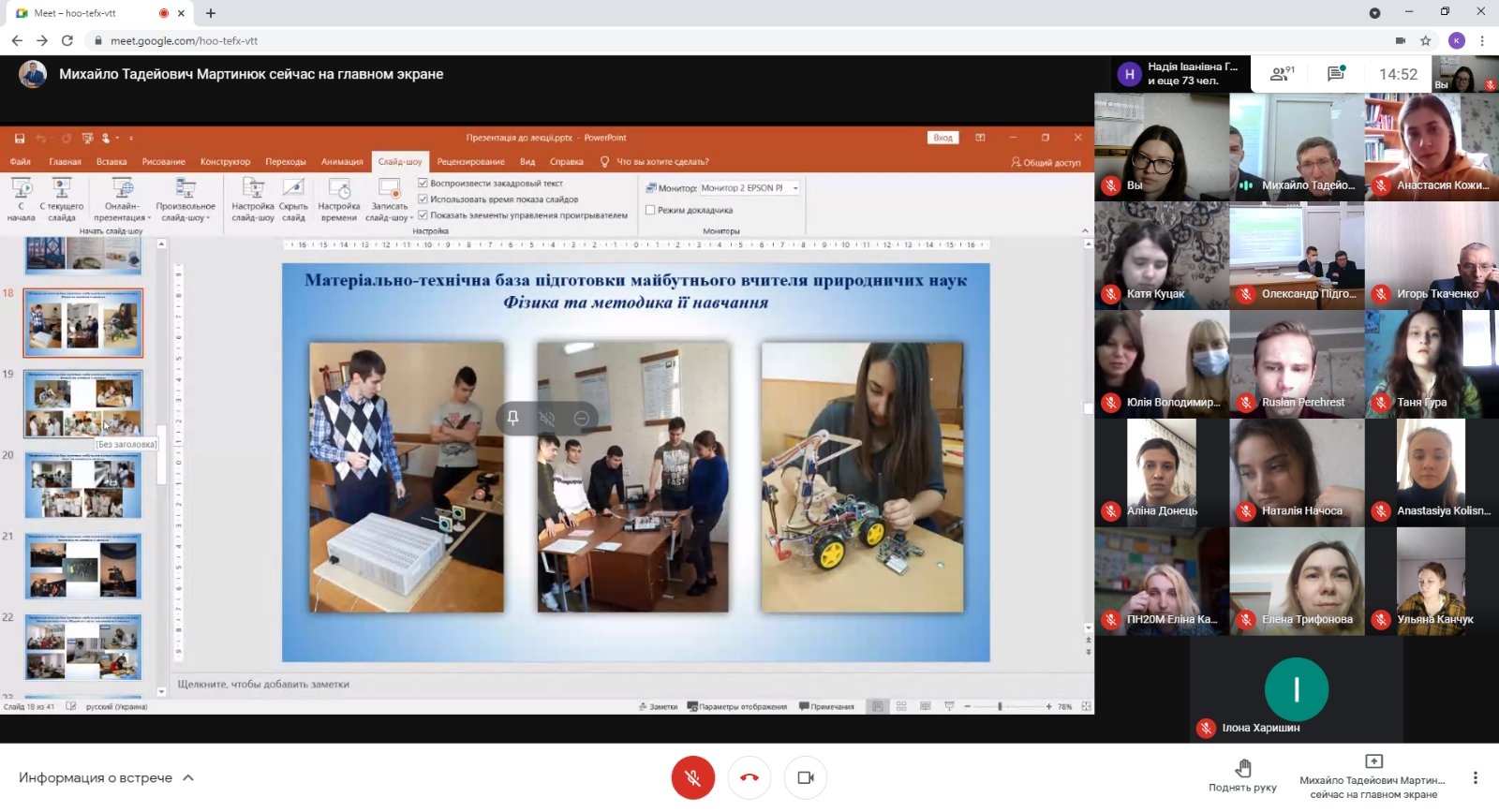Click Ruslan Perehrest's participant tile
This screenshot has height=812, width=1499.
1297,363
